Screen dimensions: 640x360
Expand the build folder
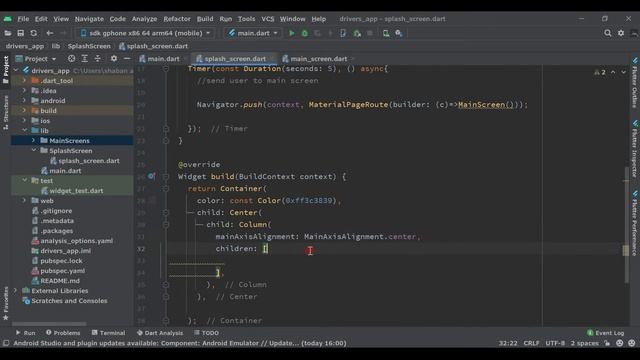pyautogui.click(x=24, y=111)
